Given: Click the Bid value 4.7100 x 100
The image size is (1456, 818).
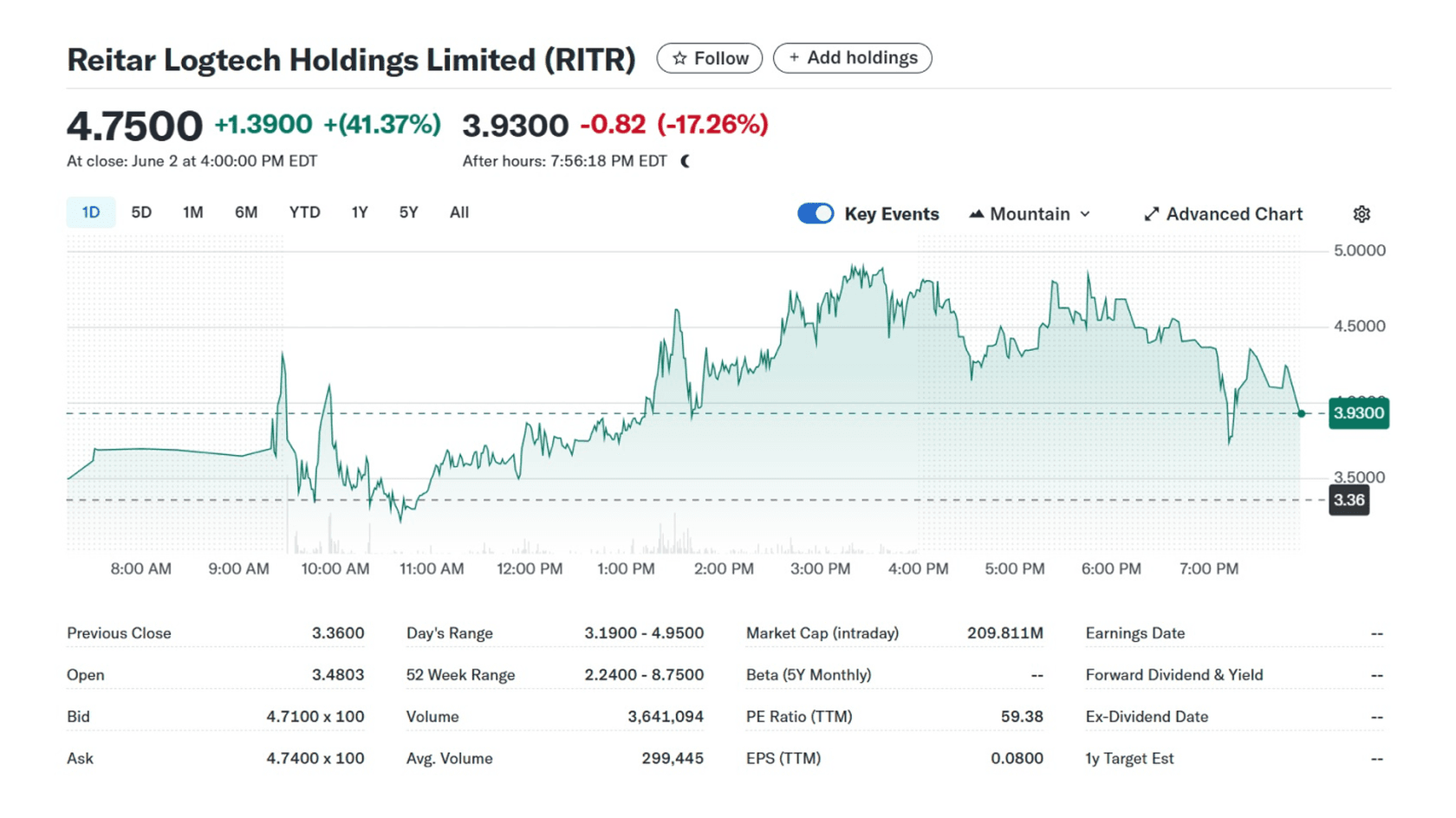Looking at the screenshot, I should pyautogui.click(x=315, y=717).
